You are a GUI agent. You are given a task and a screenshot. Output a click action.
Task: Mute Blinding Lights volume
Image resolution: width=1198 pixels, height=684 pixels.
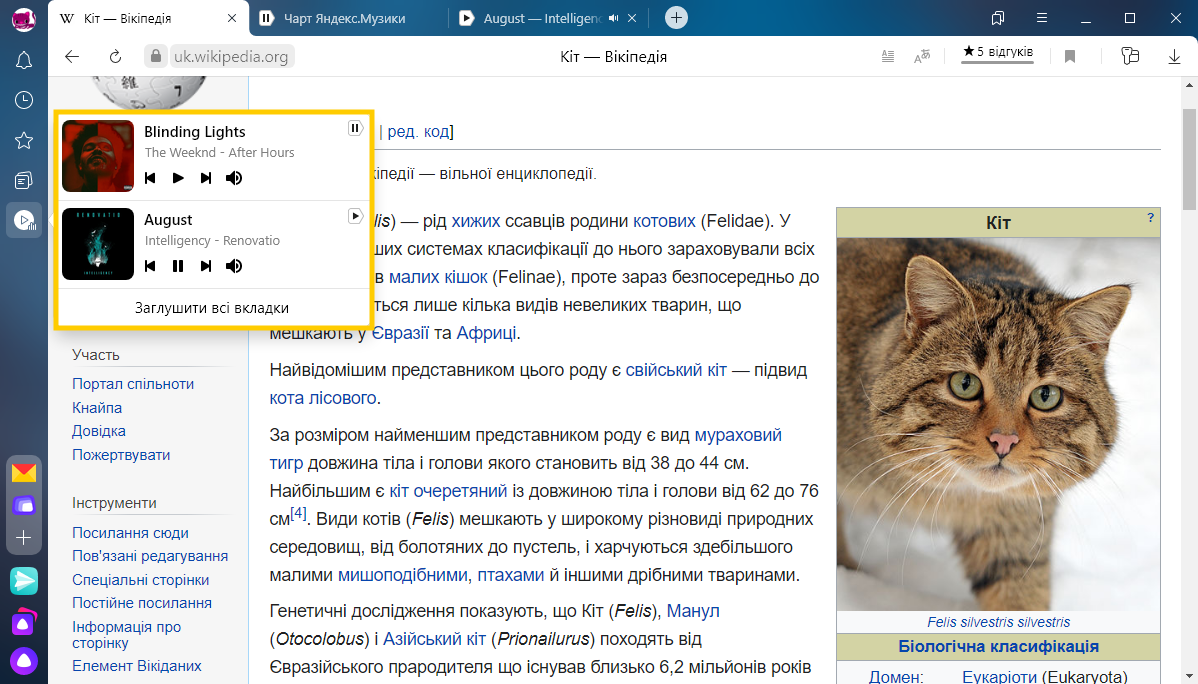pos(234,178)
